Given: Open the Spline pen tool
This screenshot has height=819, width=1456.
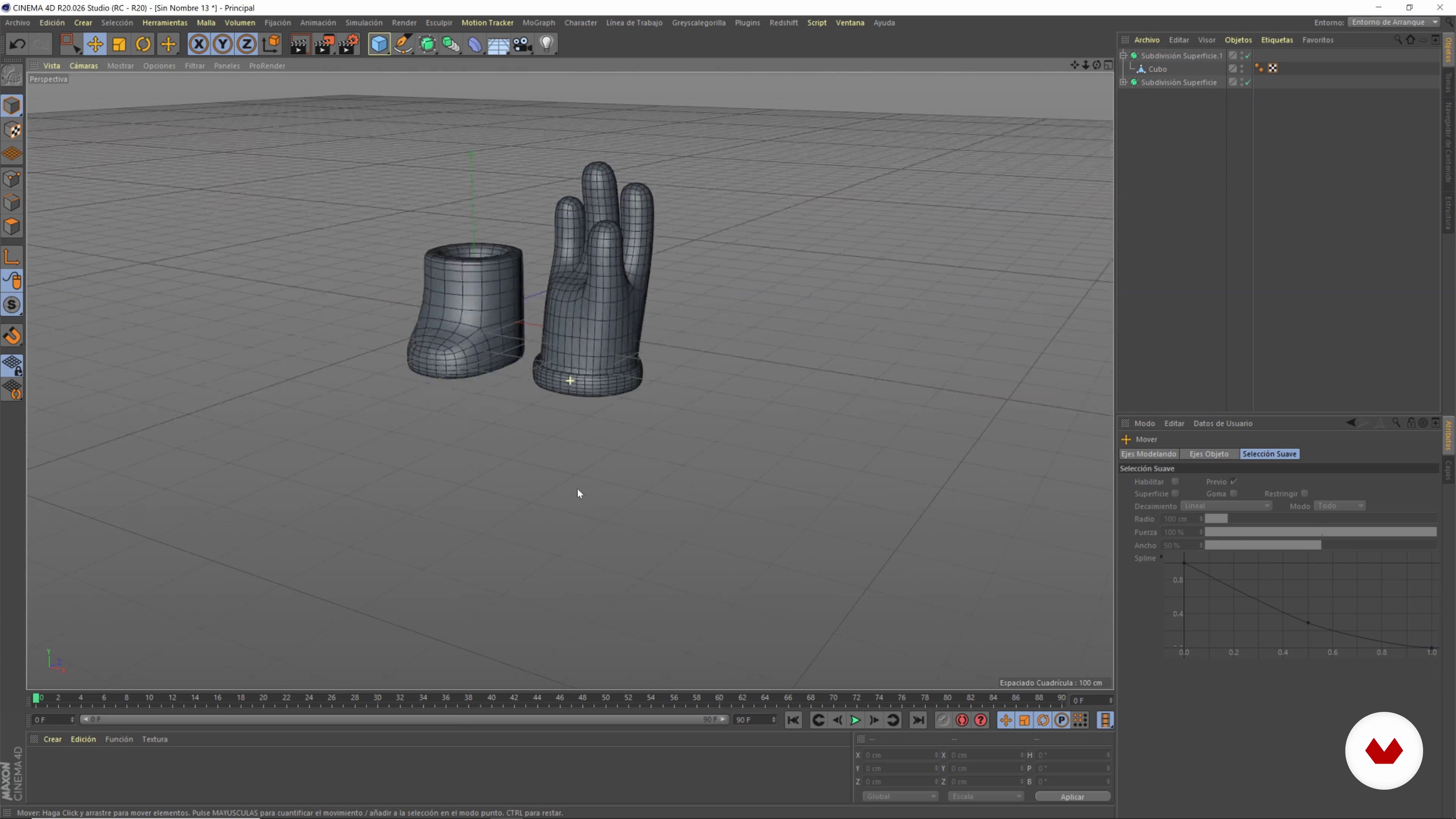Looking at the screenshot, I should point(403,44).
